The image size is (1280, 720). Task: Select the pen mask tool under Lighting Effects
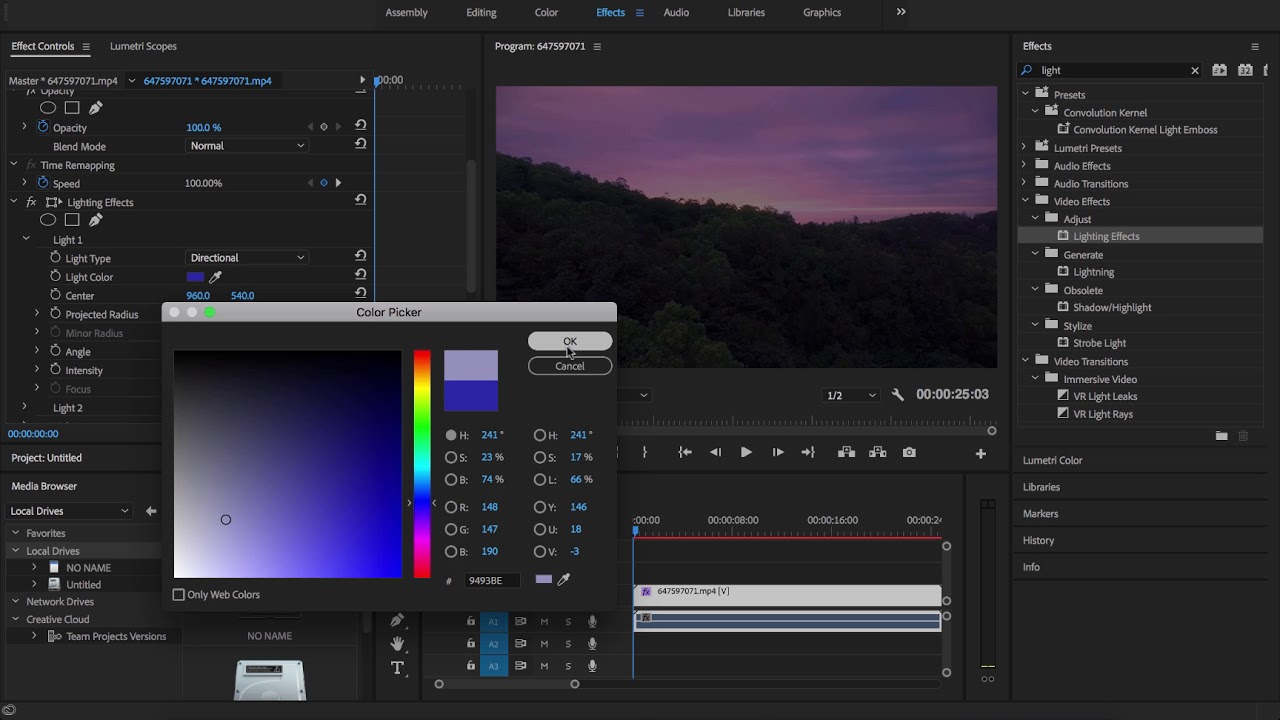[x=96, y=220]
